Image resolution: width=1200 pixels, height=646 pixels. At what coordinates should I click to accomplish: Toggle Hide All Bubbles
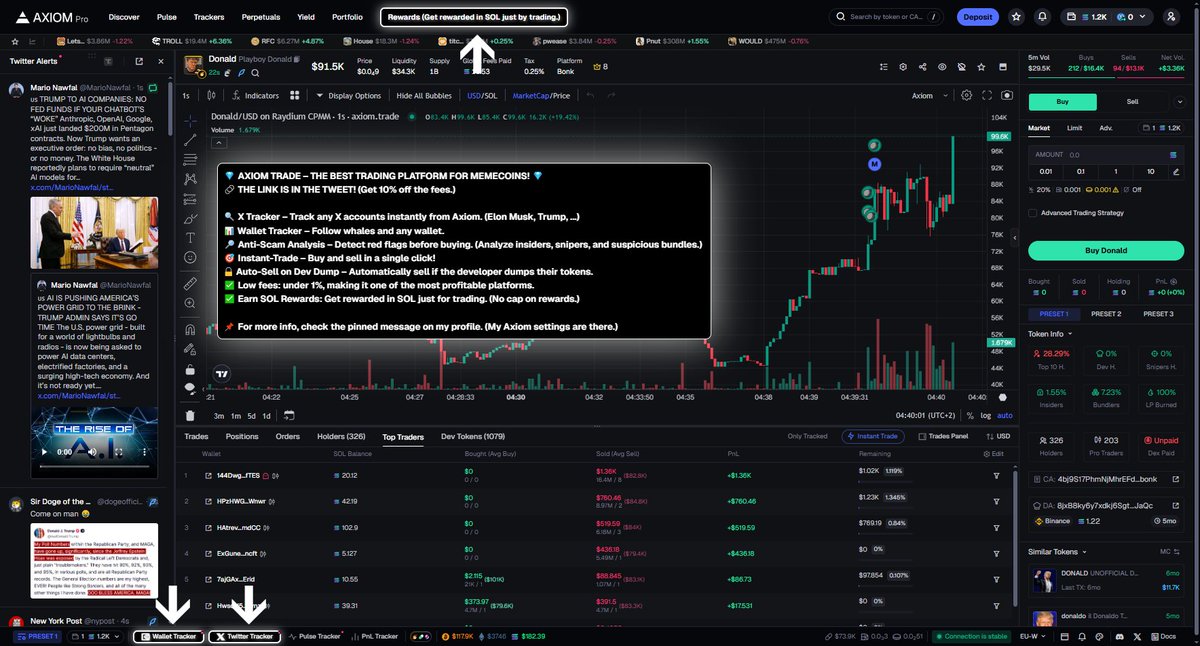[424, 96]
